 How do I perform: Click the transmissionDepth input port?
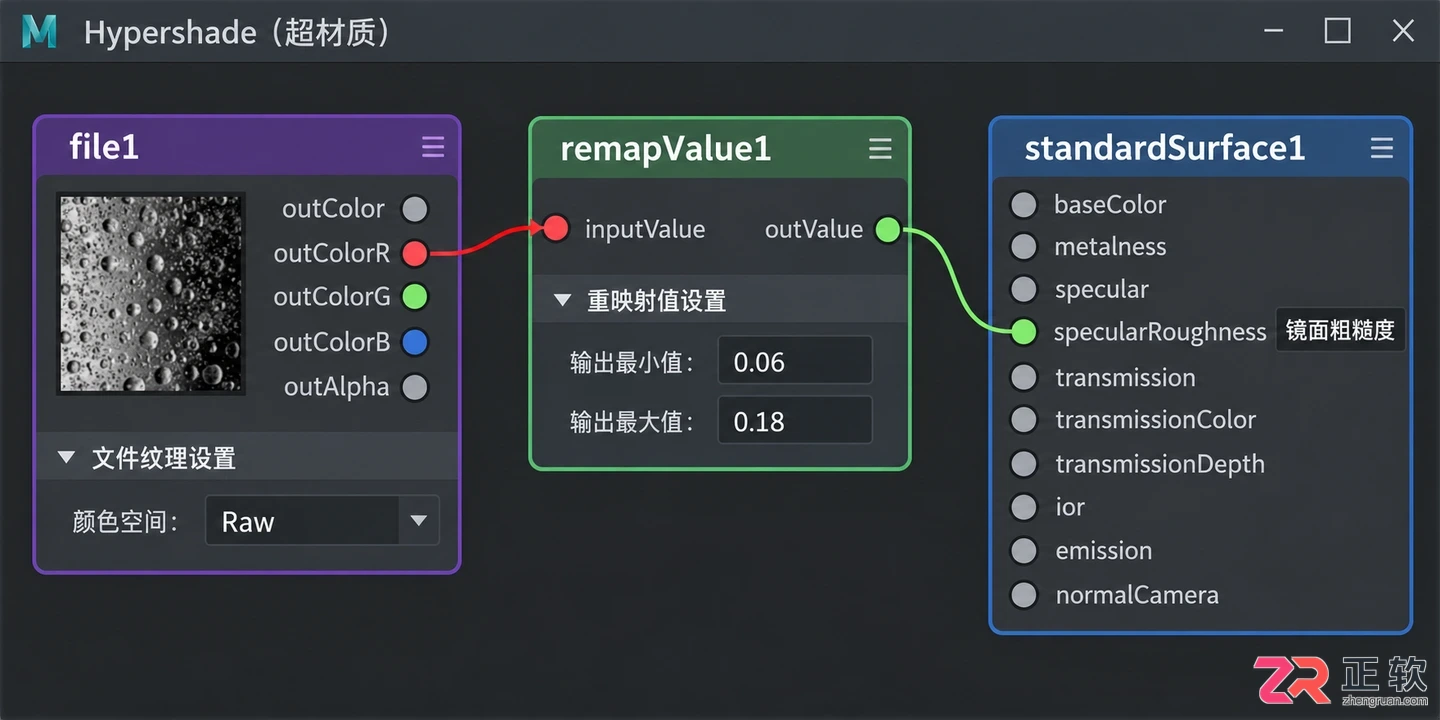pyautogui.click(x=1024, y=464)
